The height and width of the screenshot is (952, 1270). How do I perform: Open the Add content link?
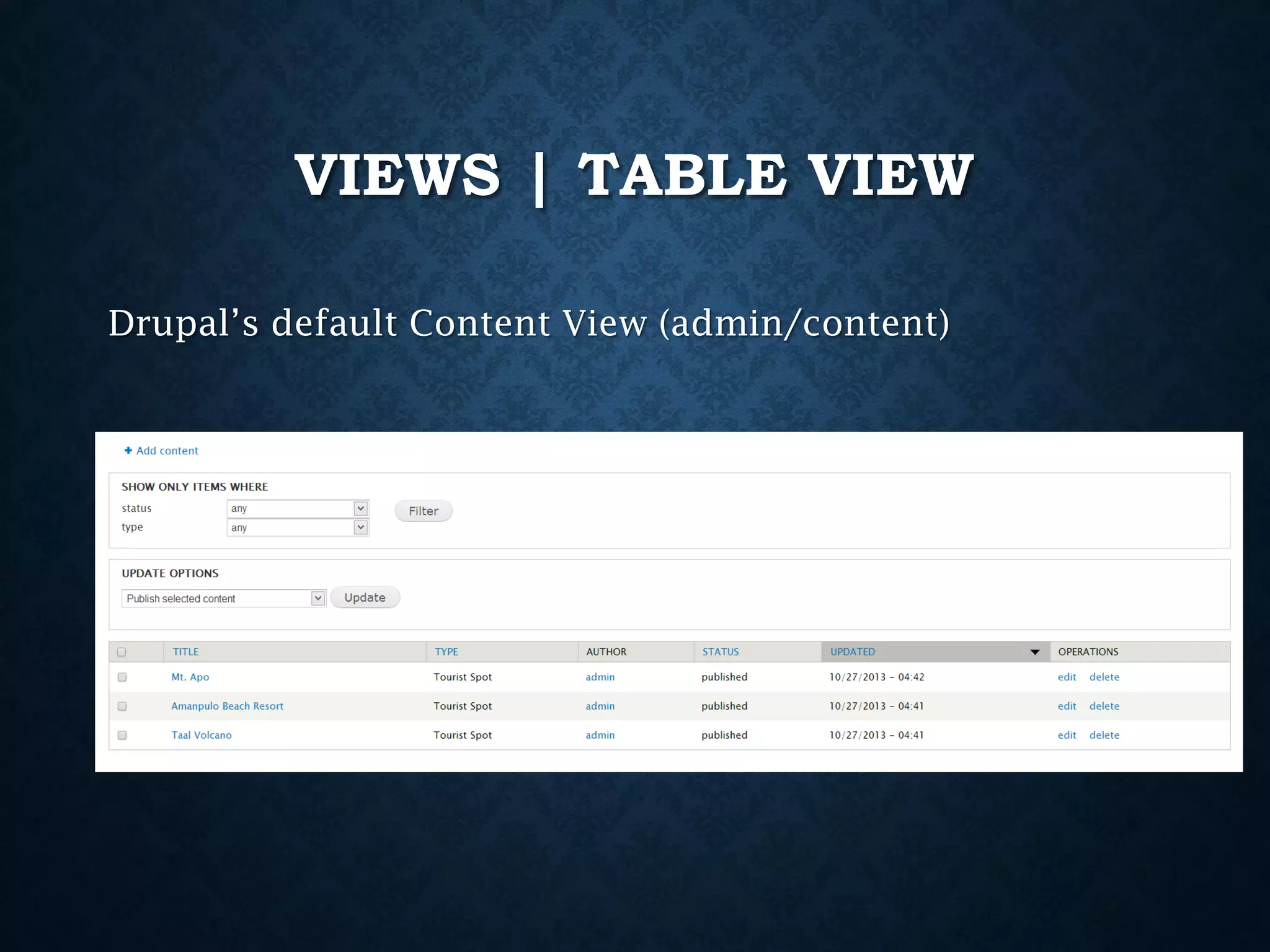(167, 451)
